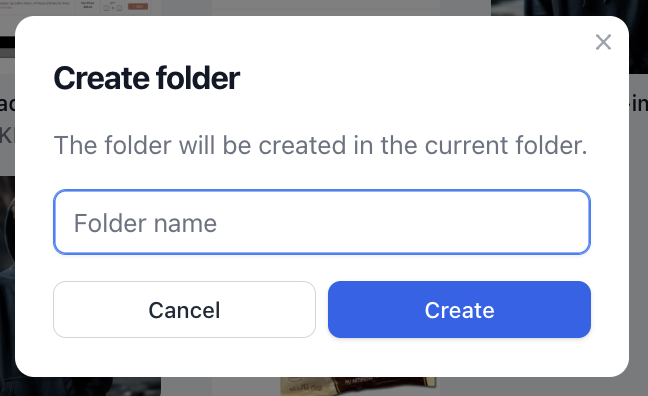Focus the text box with Folder name placeholder
Screen dimensions: 648x396
tap(322, 222)
